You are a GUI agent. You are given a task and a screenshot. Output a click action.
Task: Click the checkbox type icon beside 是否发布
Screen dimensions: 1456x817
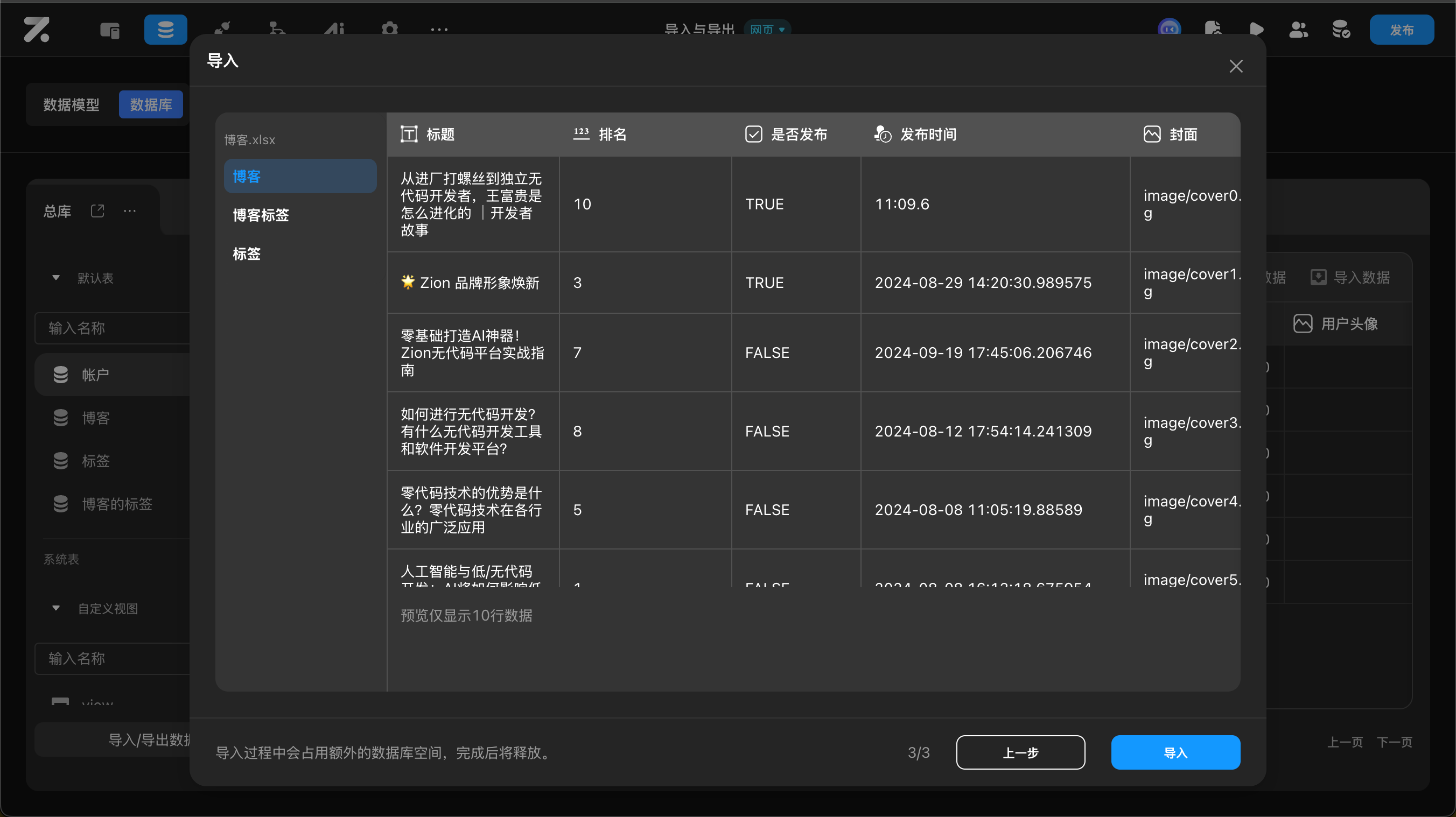754,135
